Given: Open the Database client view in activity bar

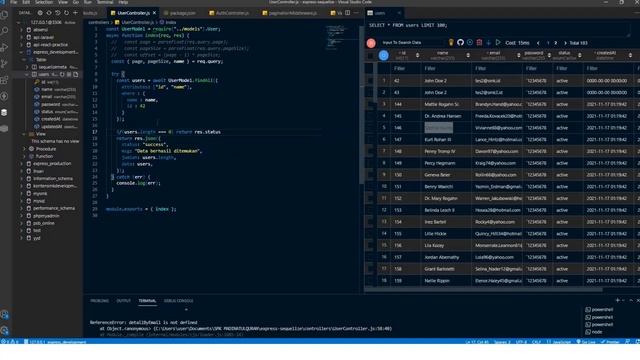Looking at the screenshot, I should [x=4, y=113].
